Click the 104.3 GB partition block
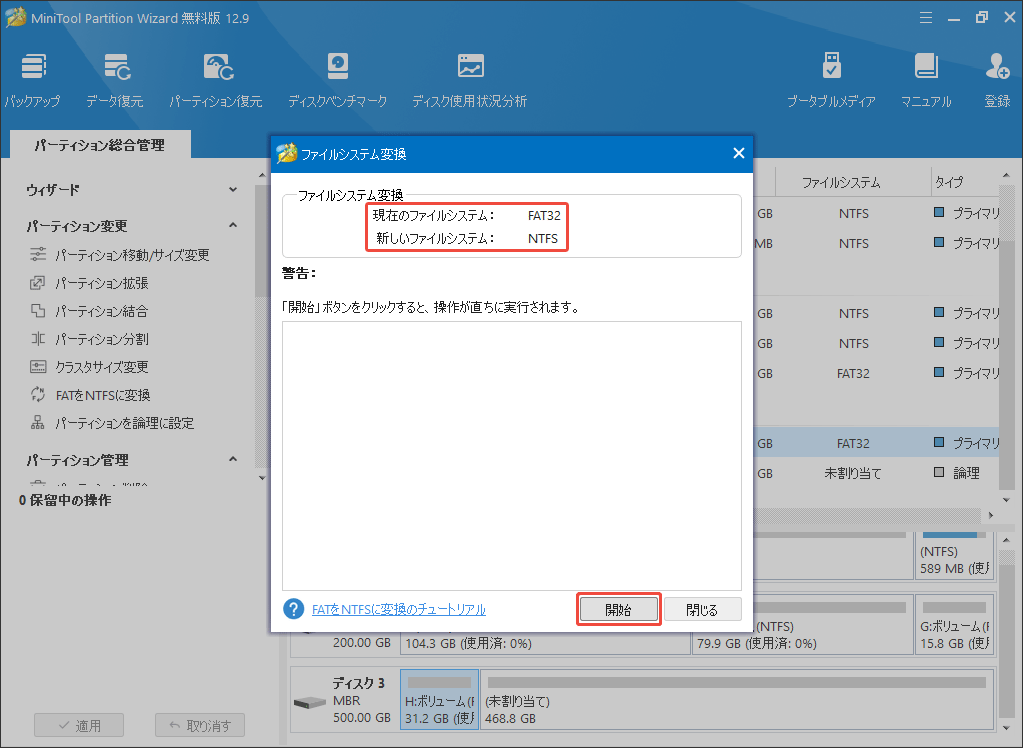The image size is (1023, 748). tap(545, 642)
